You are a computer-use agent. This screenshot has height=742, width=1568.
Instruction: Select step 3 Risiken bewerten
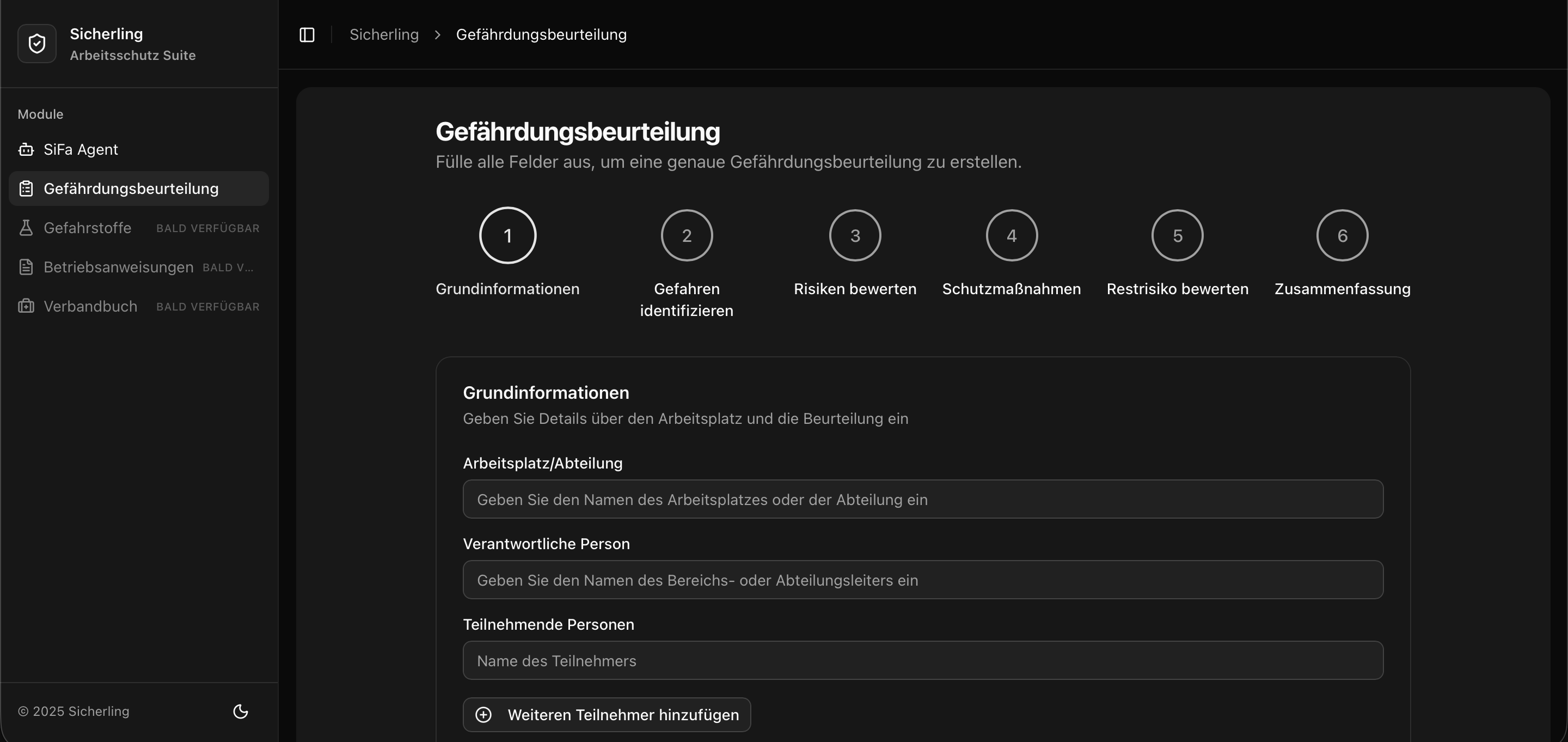[855, 236]
